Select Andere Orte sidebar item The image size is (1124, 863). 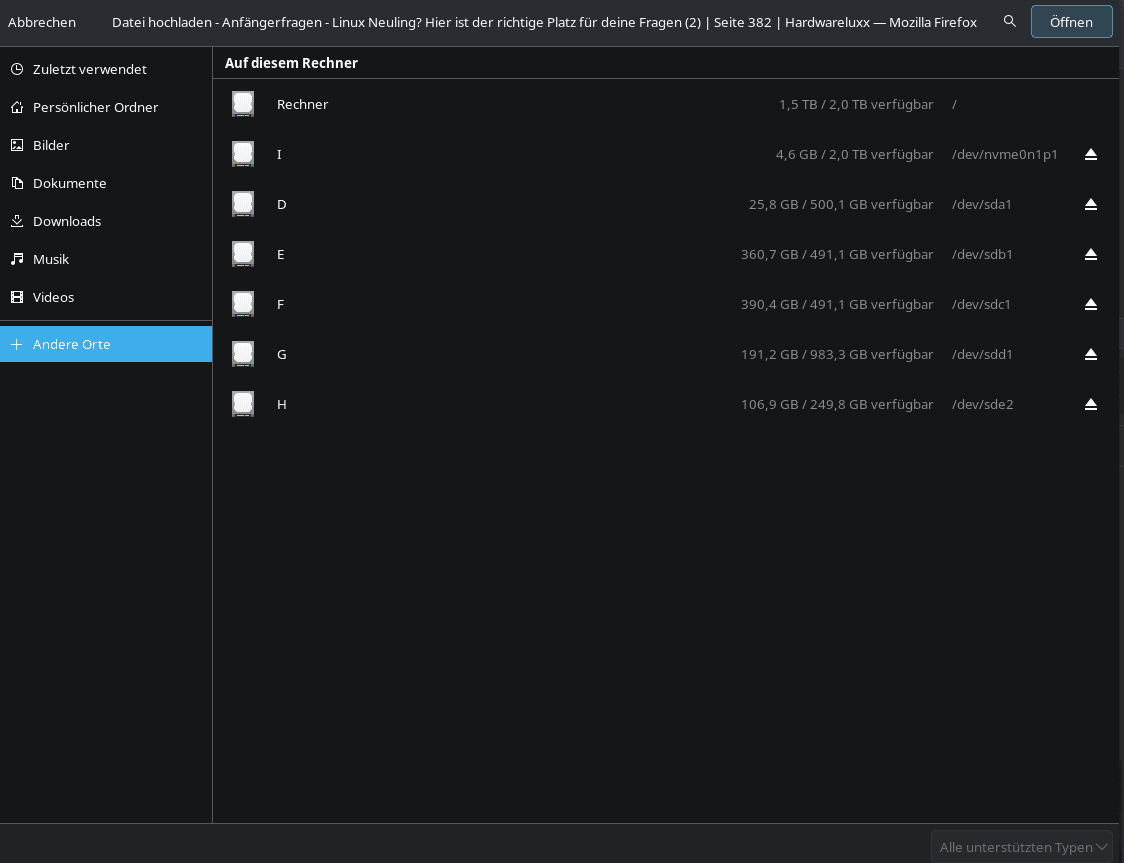(72, 344)
